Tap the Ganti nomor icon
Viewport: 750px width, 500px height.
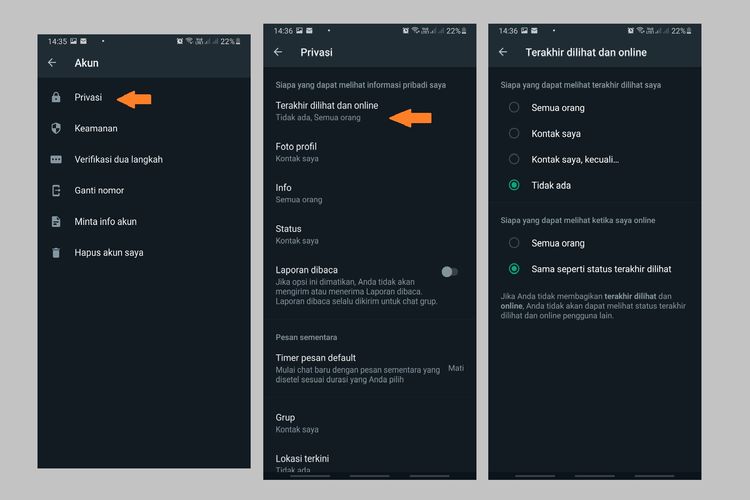(56, 190)
